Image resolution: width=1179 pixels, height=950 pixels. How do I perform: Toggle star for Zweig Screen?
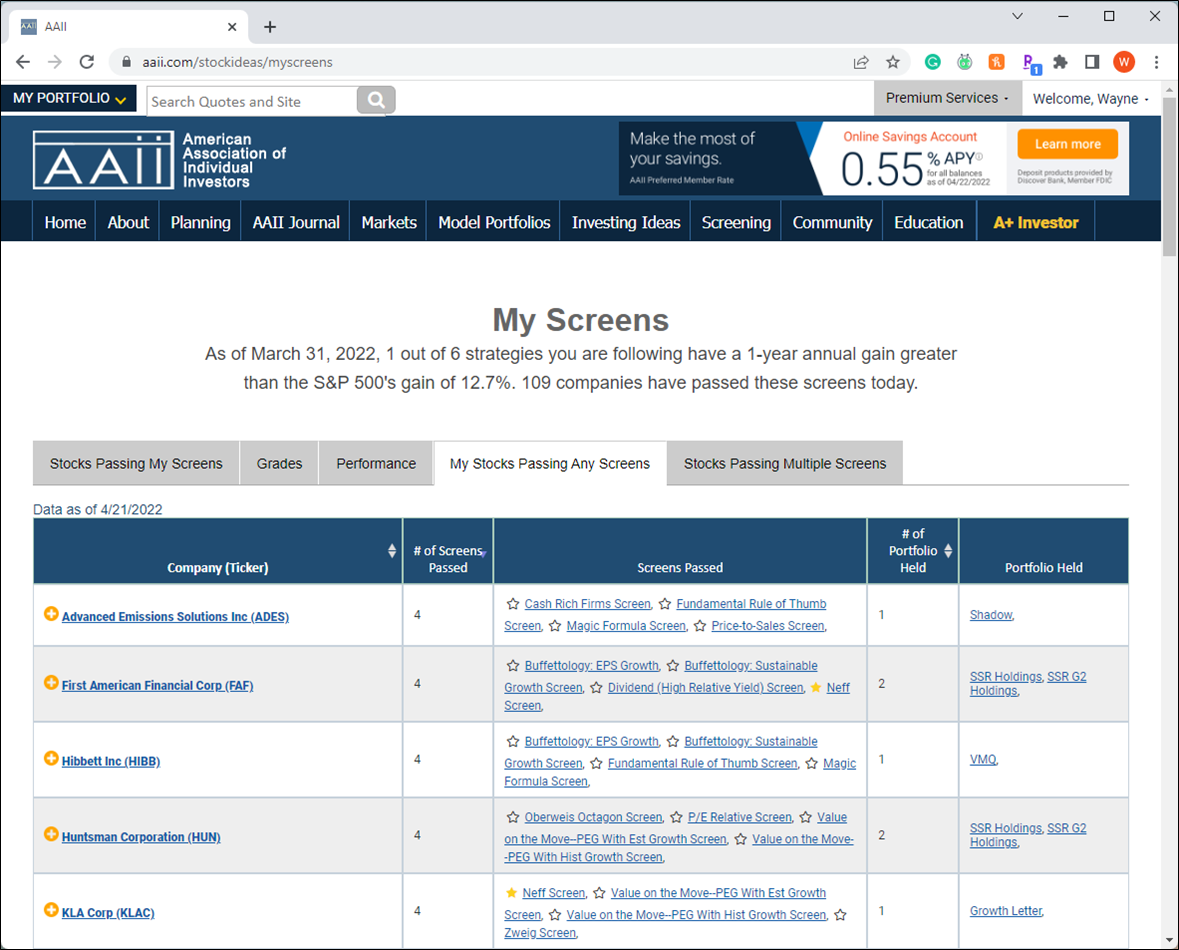[x=841, y=915]
